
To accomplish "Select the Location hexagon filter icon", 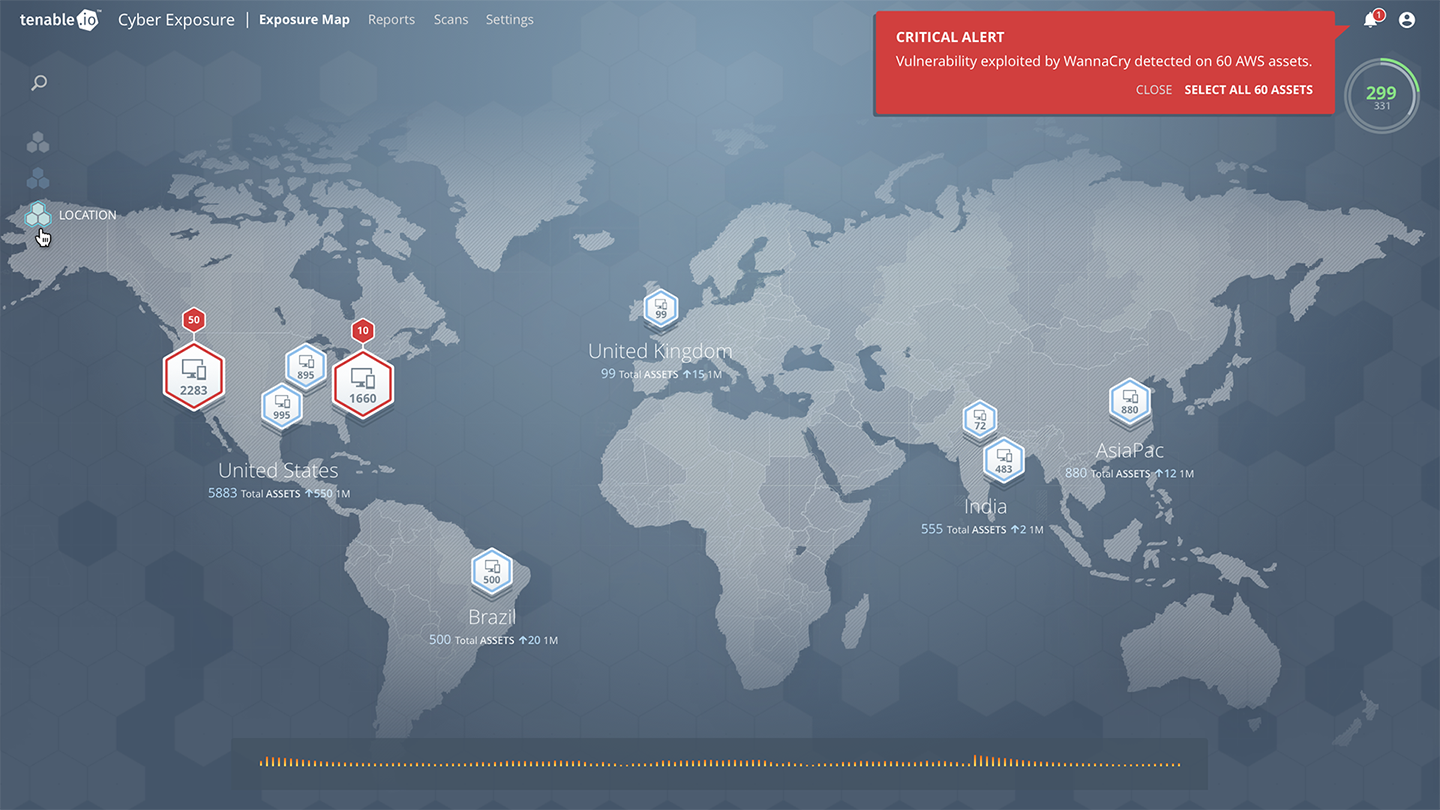I will 38,215.
